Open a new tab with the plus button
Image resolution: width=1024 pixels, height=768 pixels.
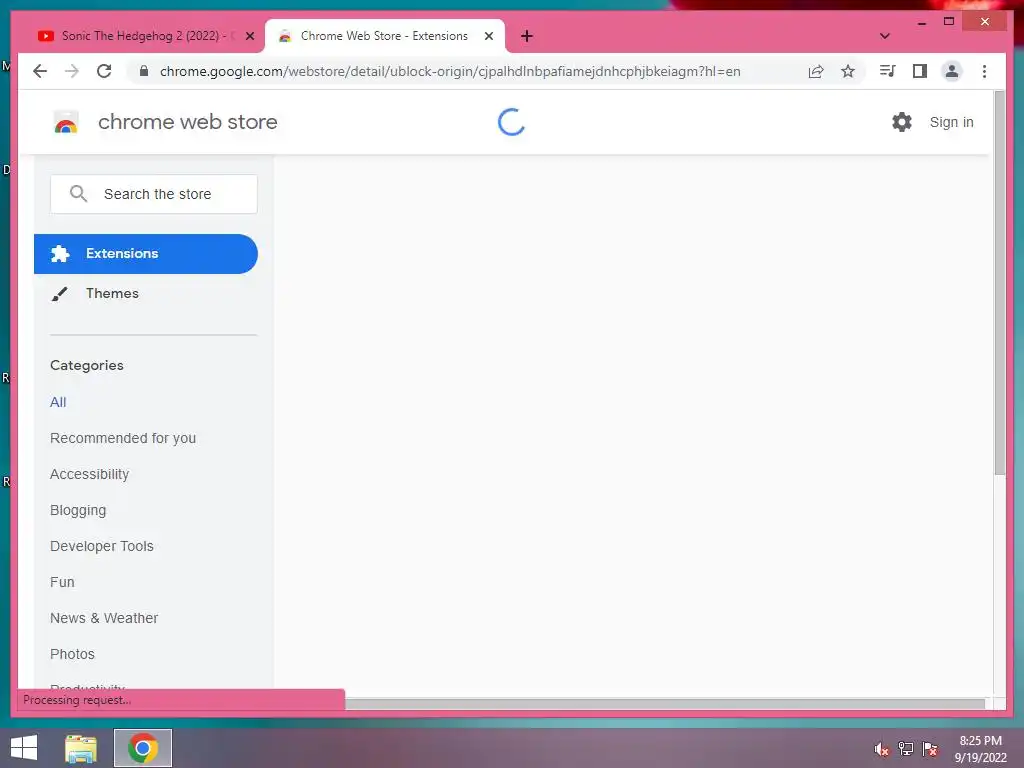(527, 36)
